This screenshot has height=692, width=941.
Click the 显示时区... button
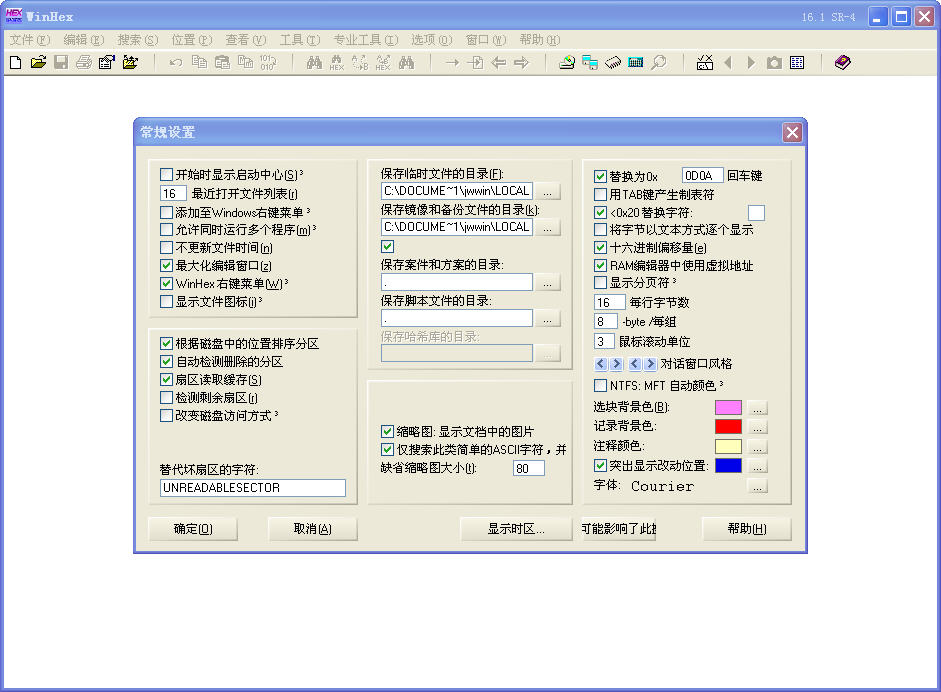(x=516, y=529)
